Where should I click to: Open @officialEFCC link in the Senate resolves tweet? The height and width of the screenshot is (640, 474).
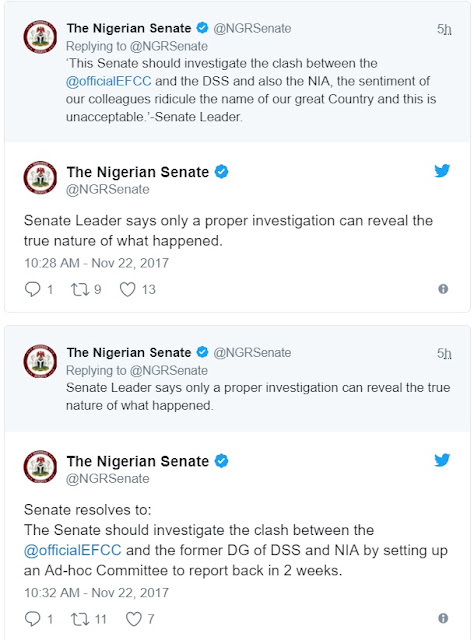coord(73,550)
